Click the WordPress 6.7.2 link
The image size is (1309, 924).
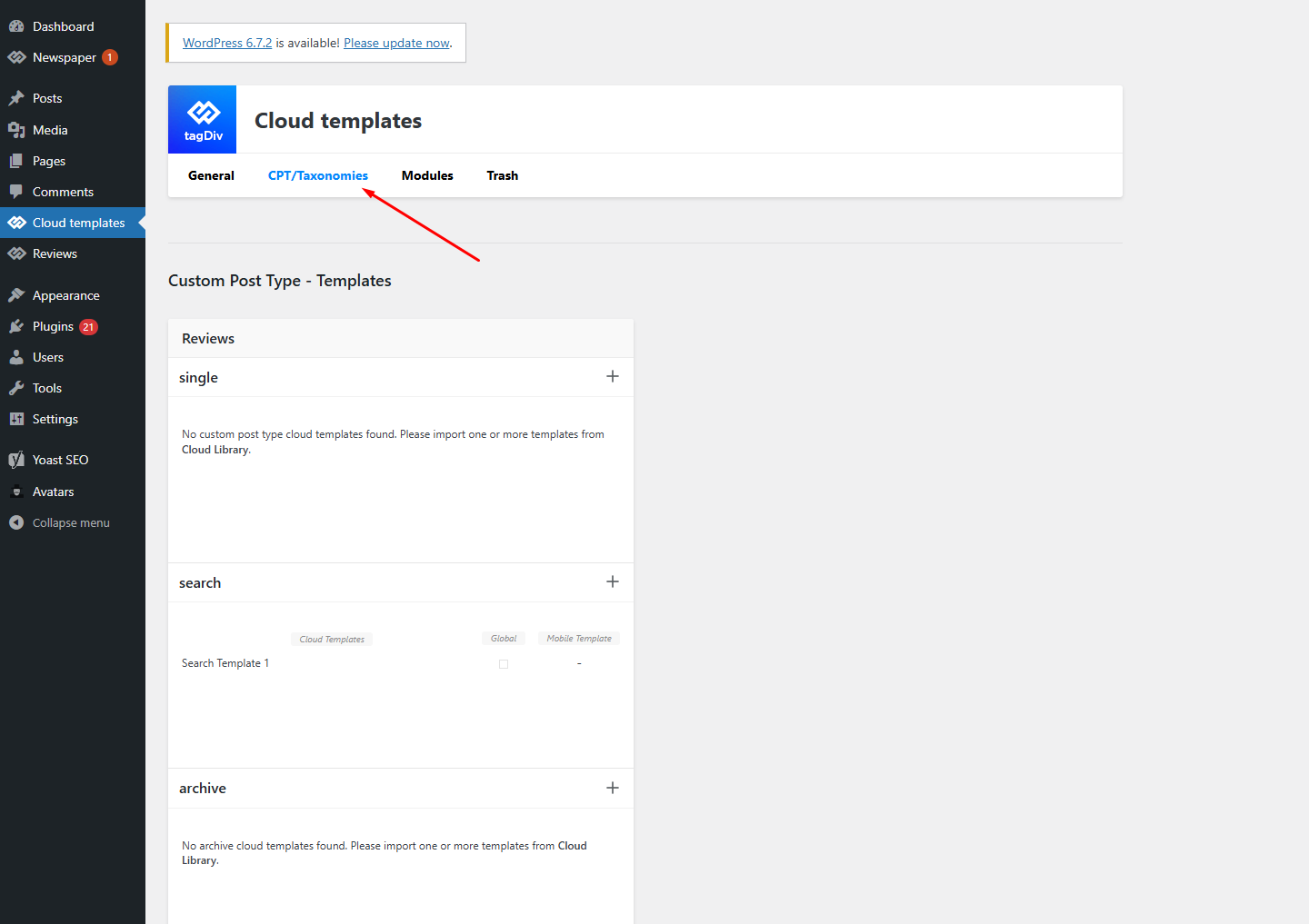click(227, 43)
